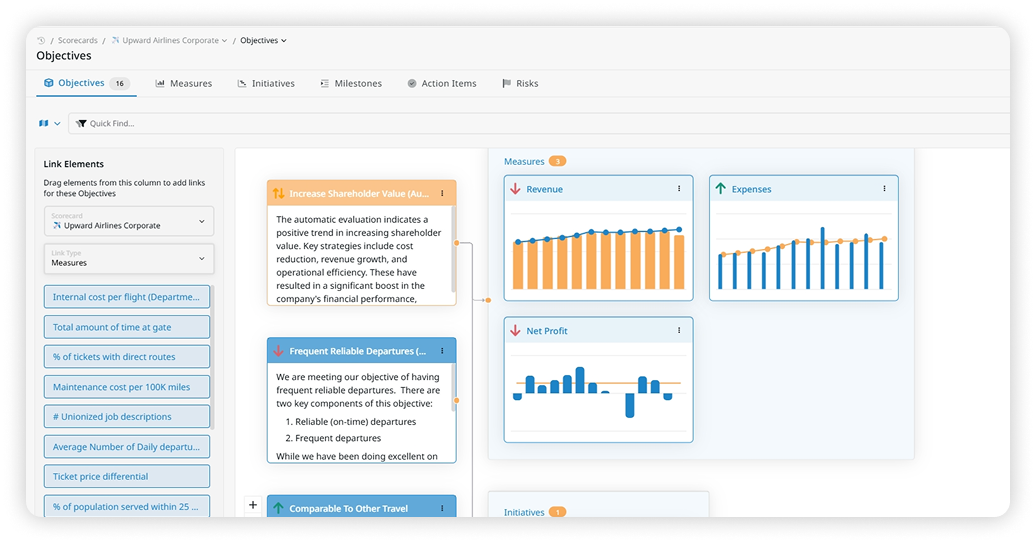The image size is (1036, 543).
Task: Open the Net Profit card options menu
Action: point(679,330)
